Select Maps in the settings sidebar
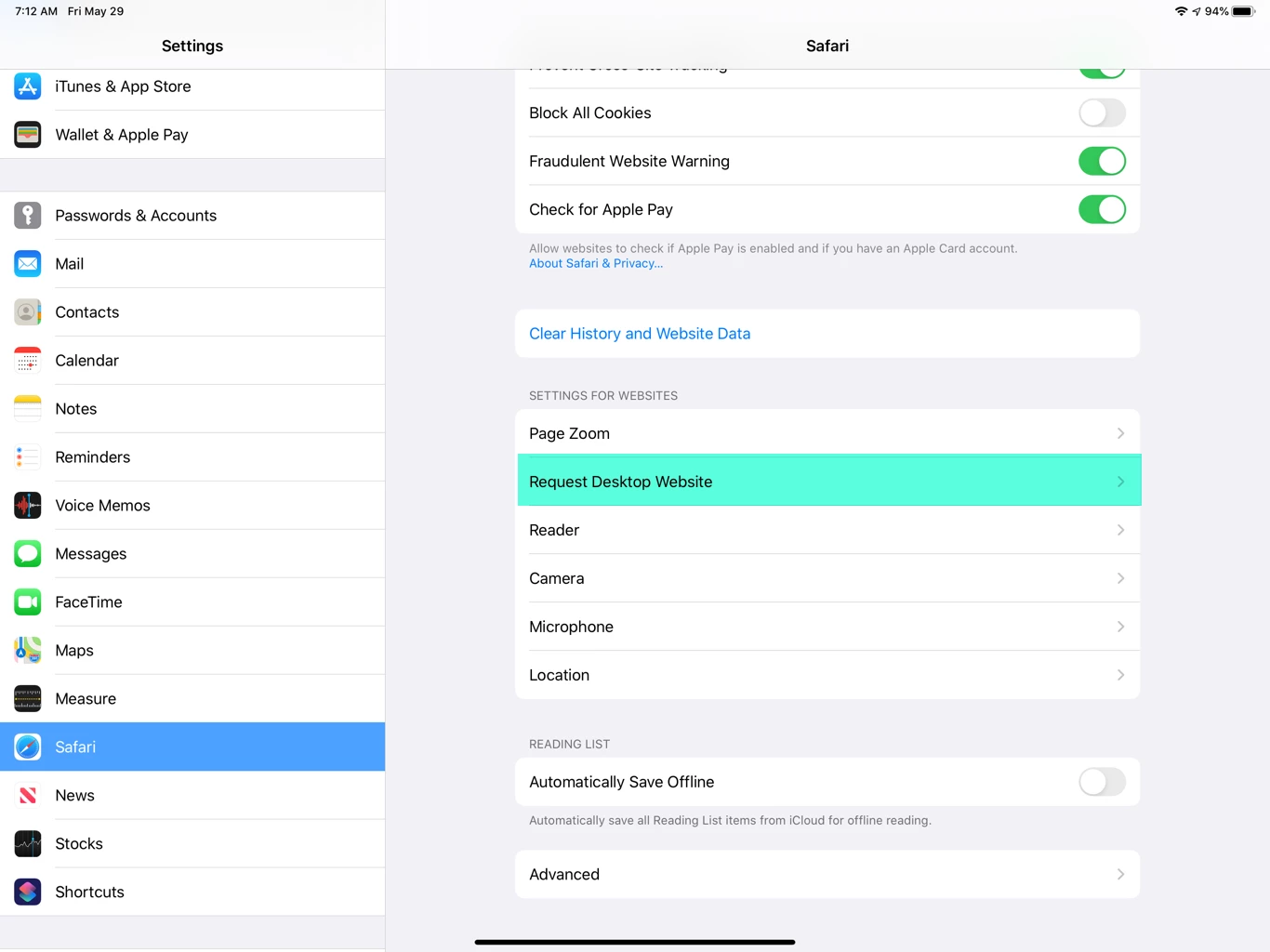This screenshot has height=952, width=1270. tap(192, 651)
